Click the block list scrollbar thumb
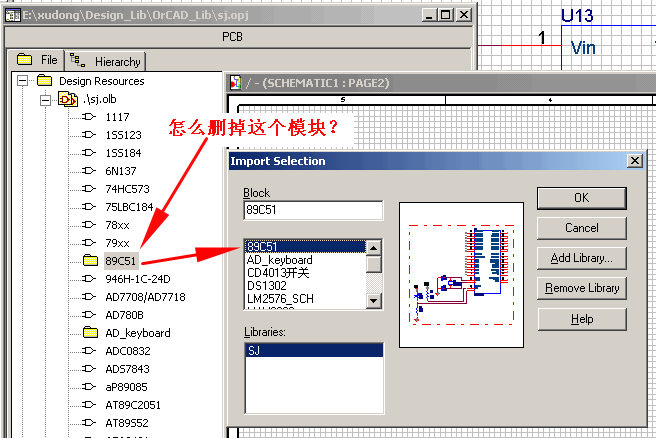 pos(374,264)
